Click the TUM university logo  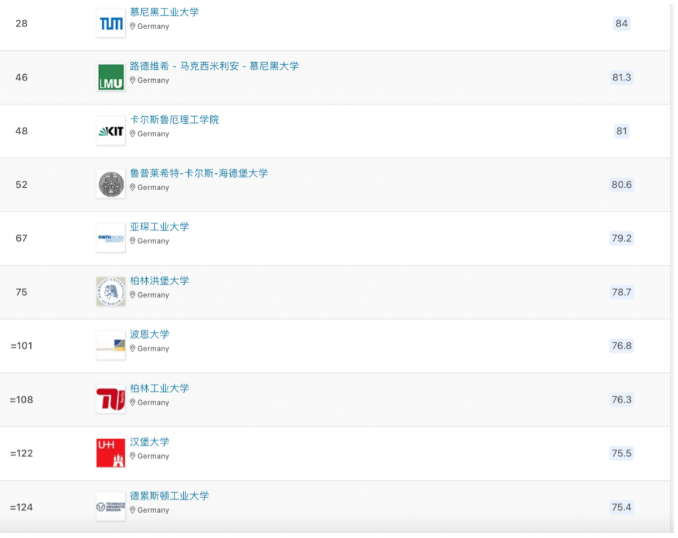point(111,23)
